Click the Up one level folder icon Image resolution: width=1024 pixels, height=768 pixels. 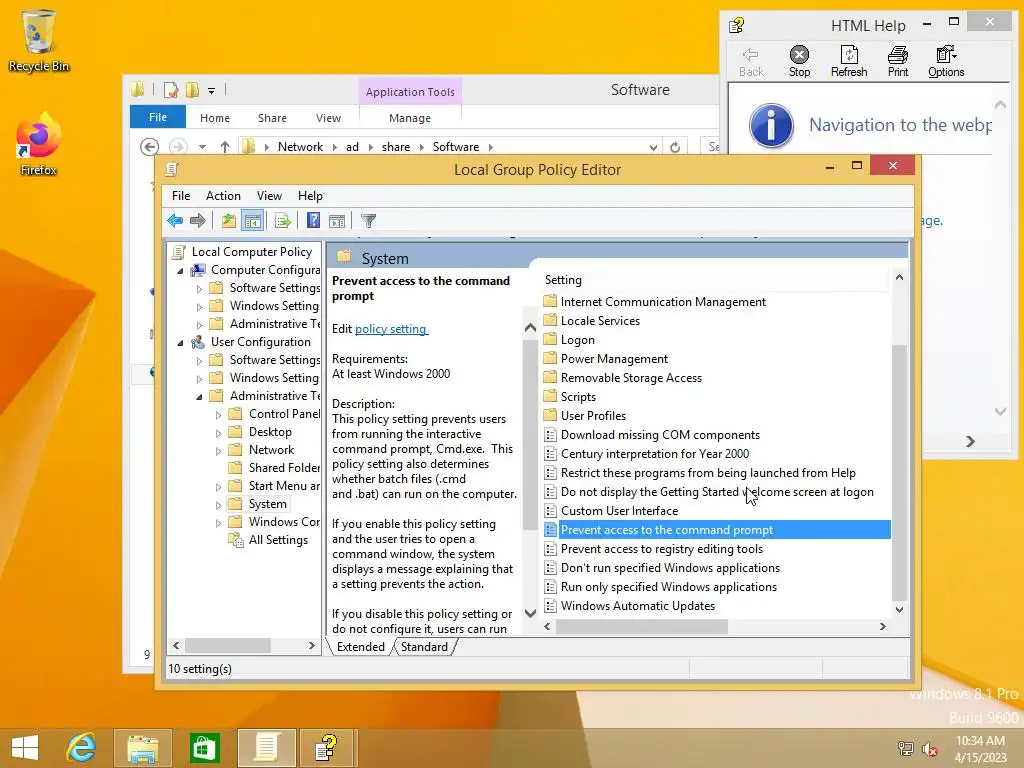point(229,221)
